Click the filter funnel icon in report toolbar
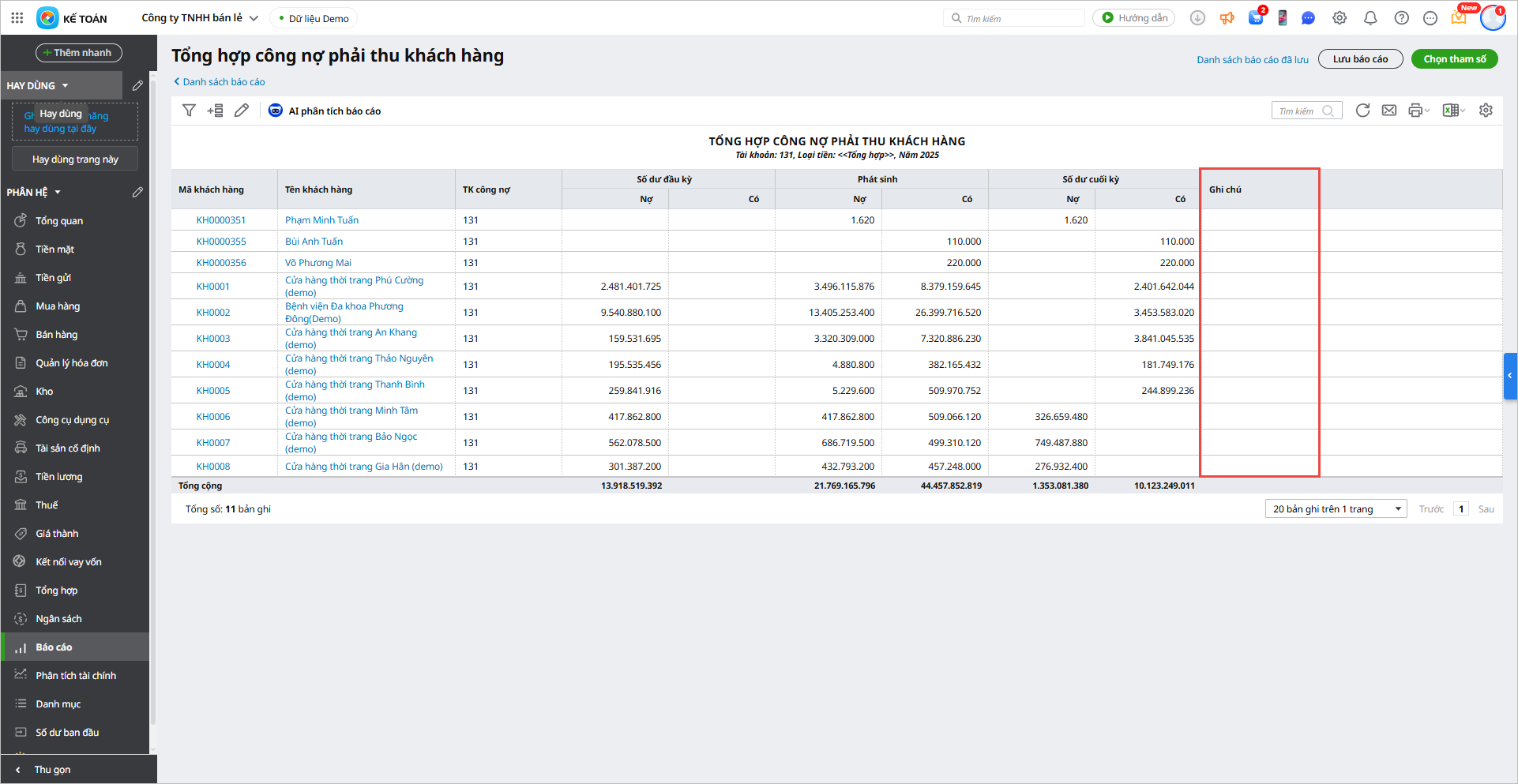 [x=189, y=111]
